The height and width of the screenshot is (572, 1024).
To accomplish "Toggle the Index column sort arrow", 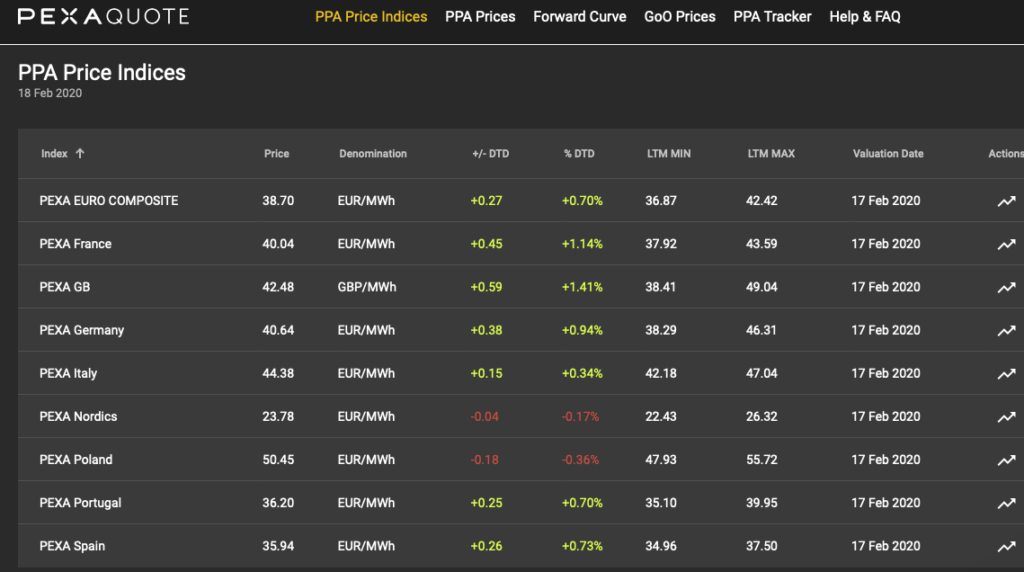I will point(80,153).
